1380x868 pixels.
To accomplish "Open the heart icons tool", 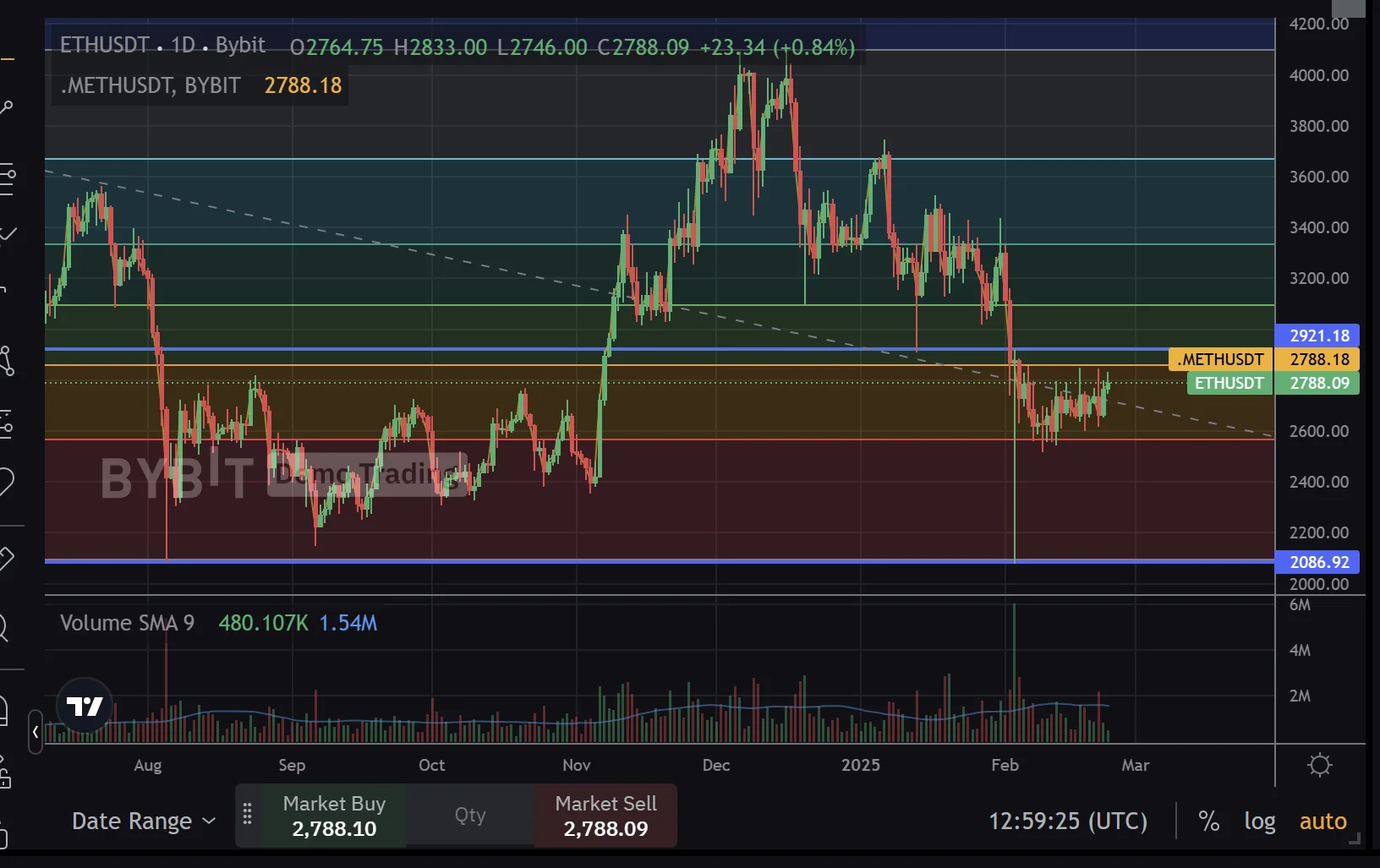I will click(x=7, y=483).
